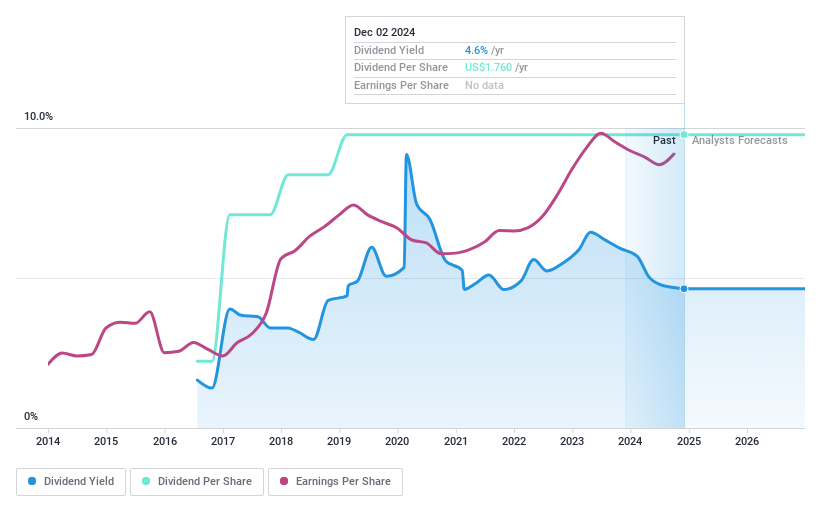821x508 pixels.
Task: Toggle the Dividend Yield legend button
Action: point(71,481)
